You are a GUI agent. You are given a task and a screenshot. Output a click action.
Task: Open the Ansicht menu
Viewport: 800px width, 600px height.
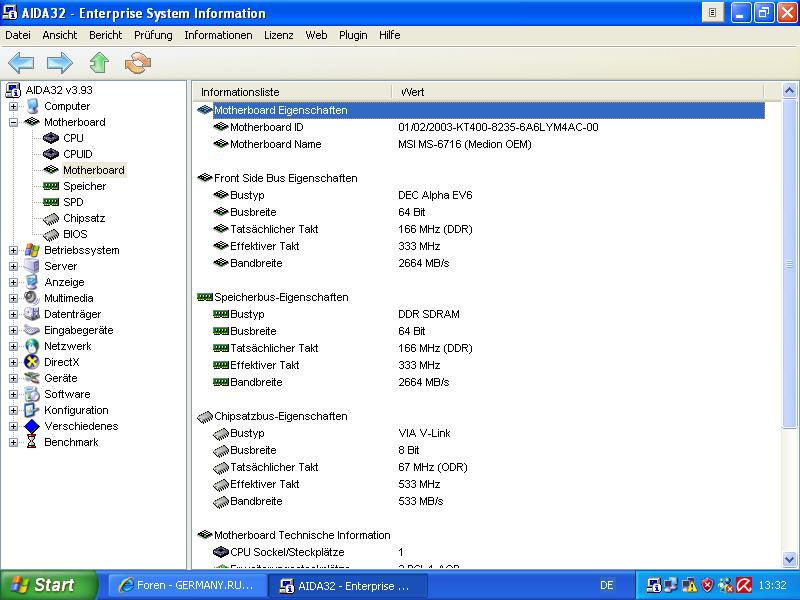60,35
